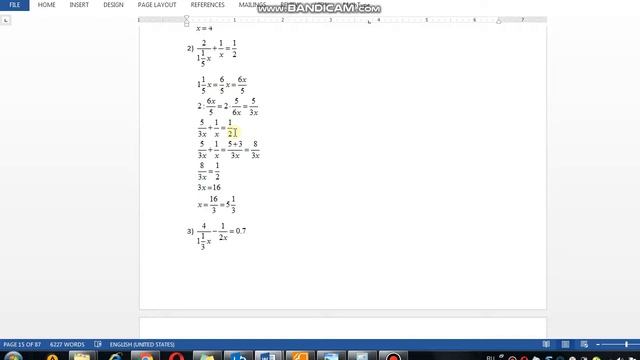
Task: Click the line 1 1/5 x = 6/5 x = 6x/5
Action: point(222,85)
